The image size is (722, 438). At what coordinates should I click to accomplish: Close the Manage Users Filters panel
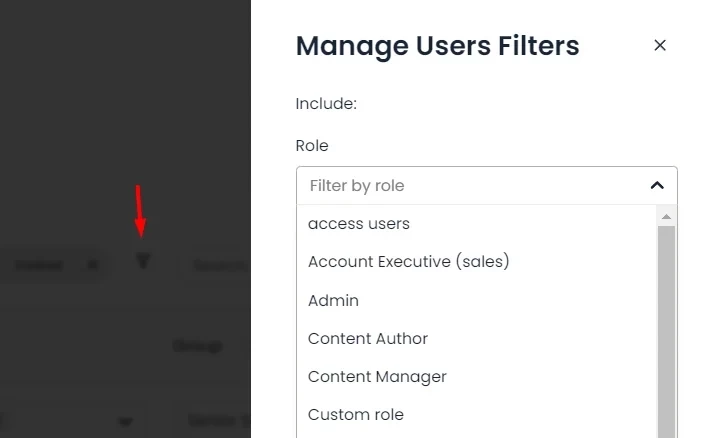659,45
